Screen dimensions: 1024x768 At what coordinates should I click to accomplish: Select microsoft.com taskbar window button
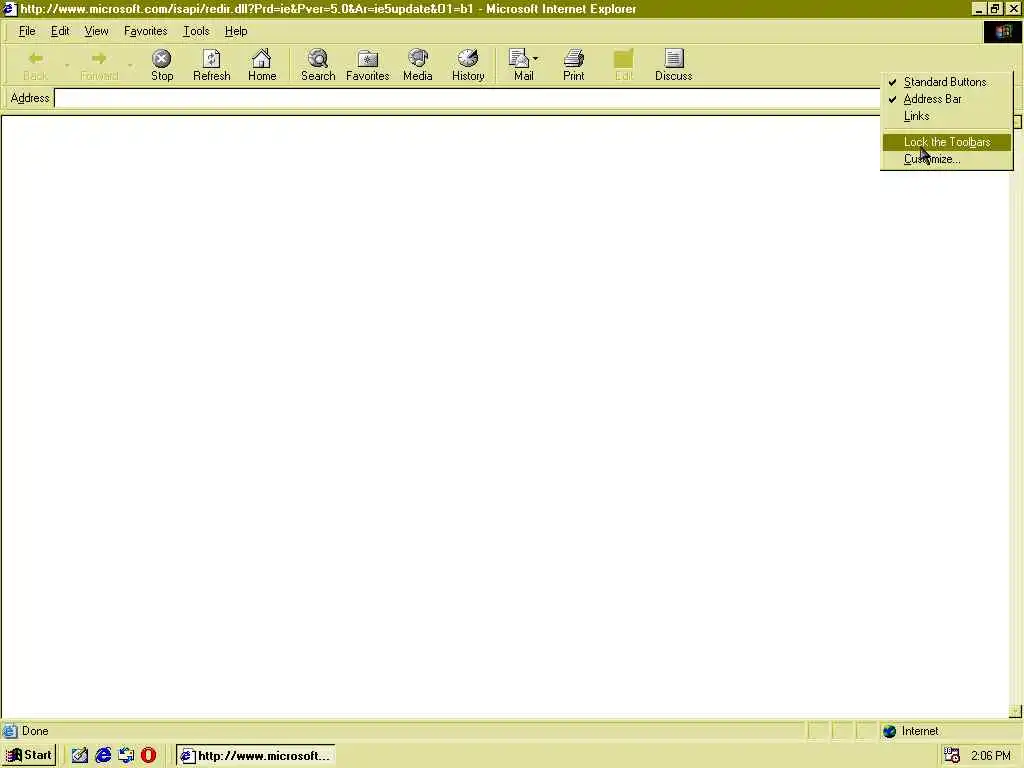pyautogui.click(x=255, y=756)
